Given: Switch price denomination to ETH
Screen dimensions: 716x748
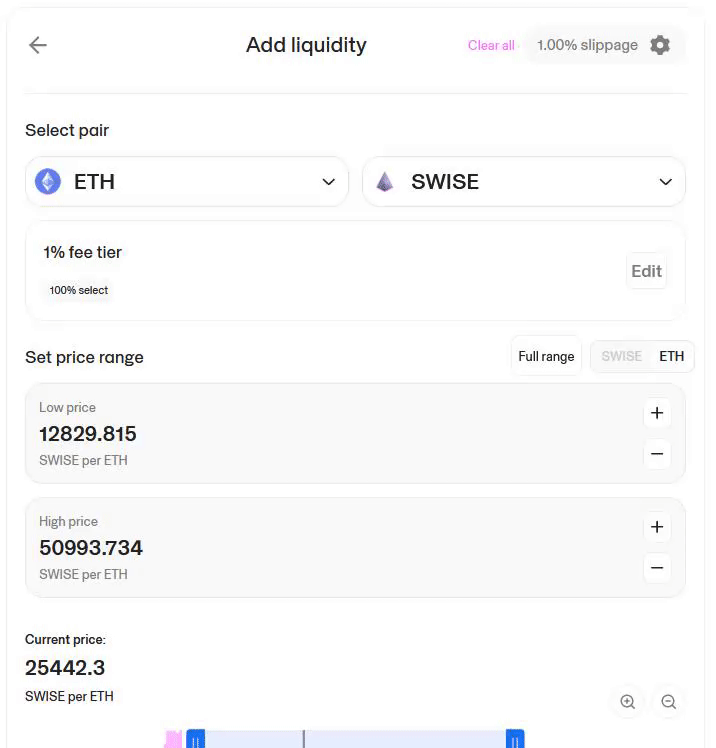Looking at the screenshot, I should [x=672, y=357].
